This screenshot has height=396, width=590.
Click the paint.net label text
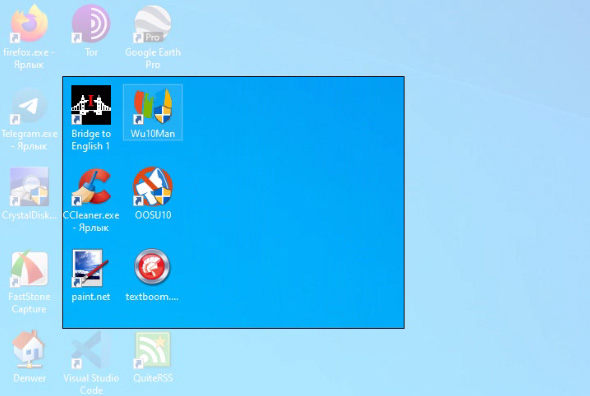tap(91, 297)
